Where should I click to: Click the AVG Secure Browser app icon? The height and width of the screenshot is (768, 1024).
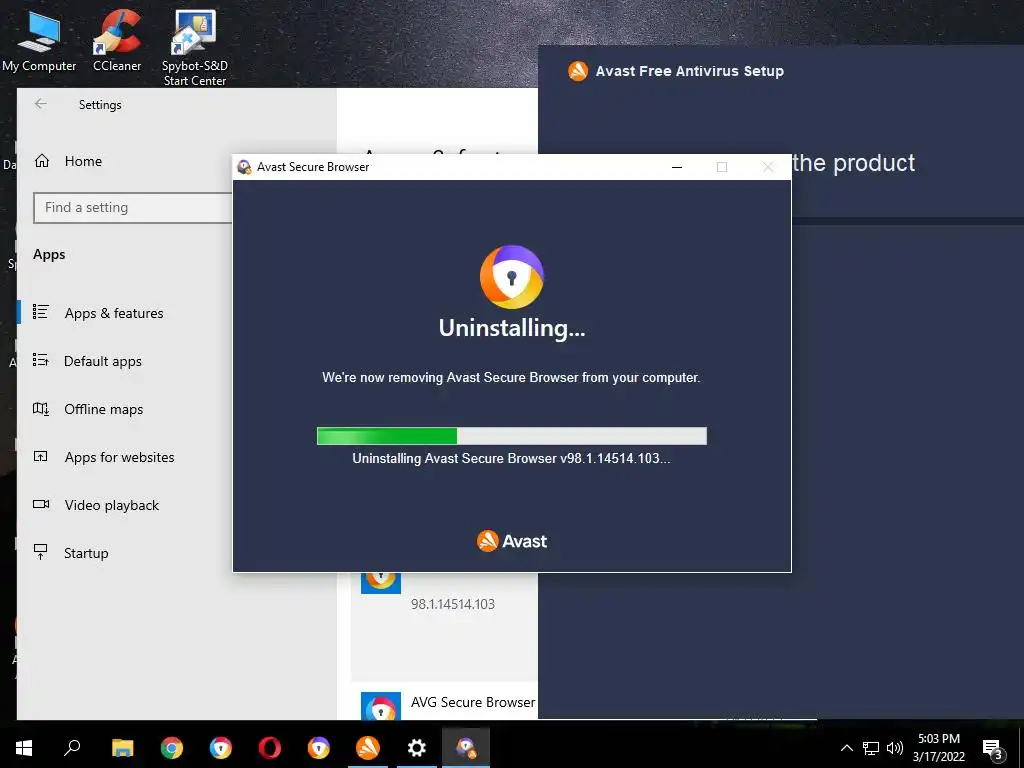(x=381, y=706)
